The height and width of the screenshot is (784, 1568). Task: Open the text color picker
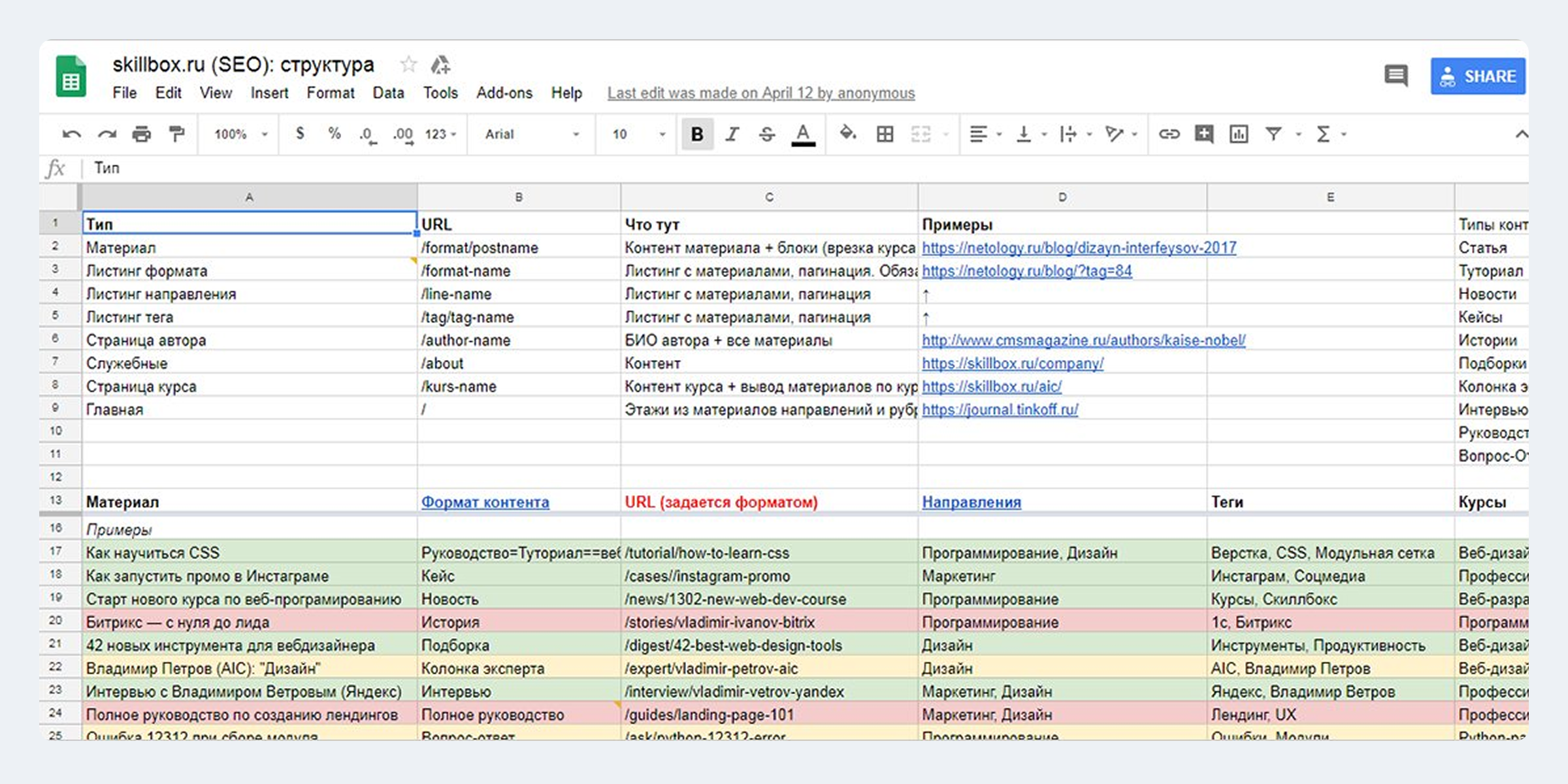pyautogui.click(x=803, y=135)
